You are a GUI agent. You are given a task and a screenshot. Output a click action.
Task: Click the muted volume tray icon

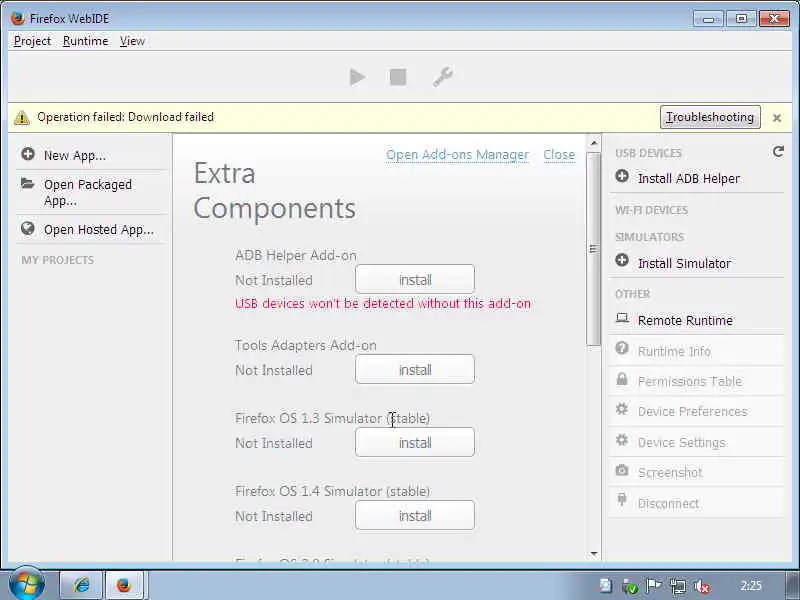pos(702,586)
